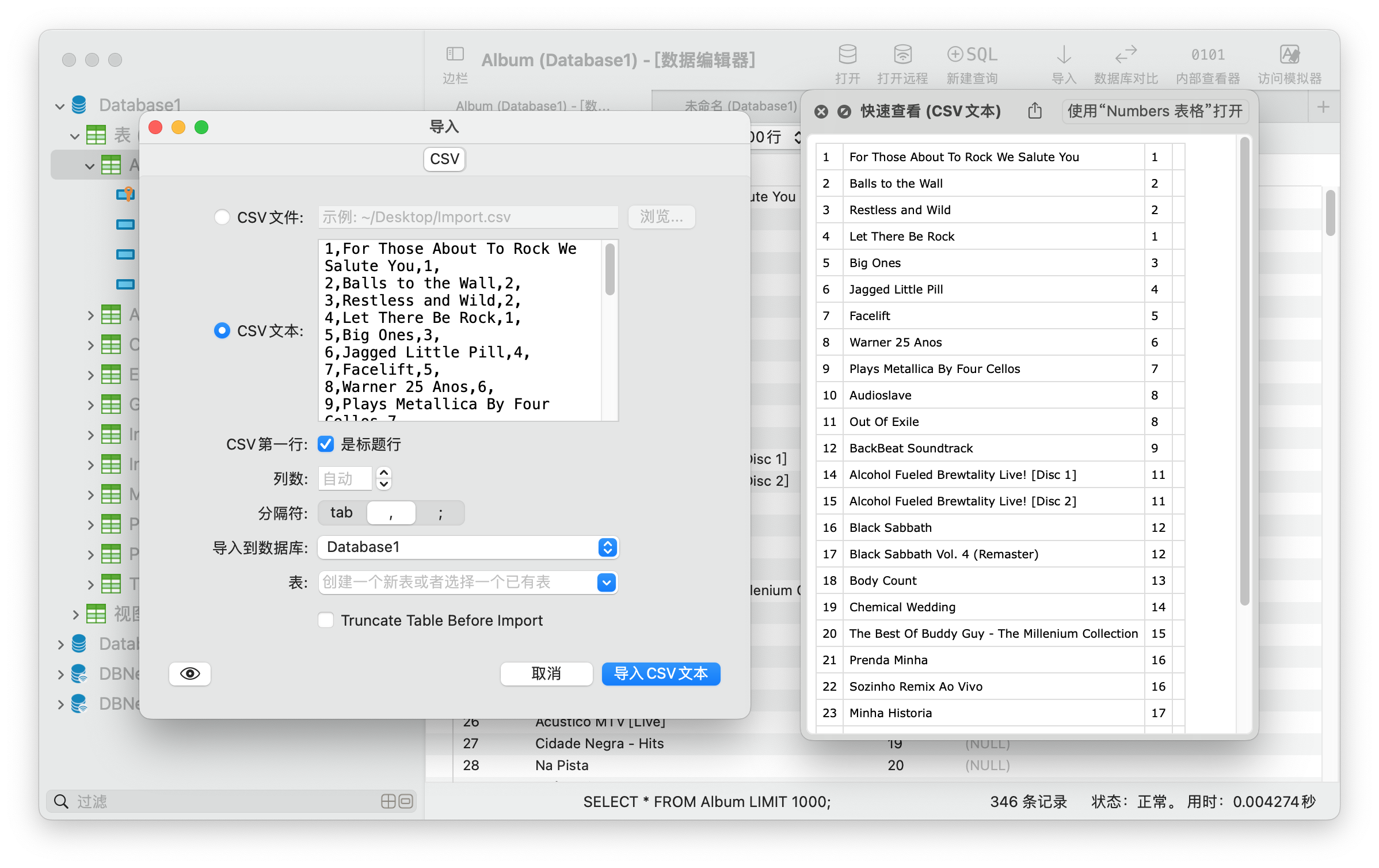This screenshot has width=1379, height=868.
Task: Collapse the selected Album table node
Action: click(89, 166)
